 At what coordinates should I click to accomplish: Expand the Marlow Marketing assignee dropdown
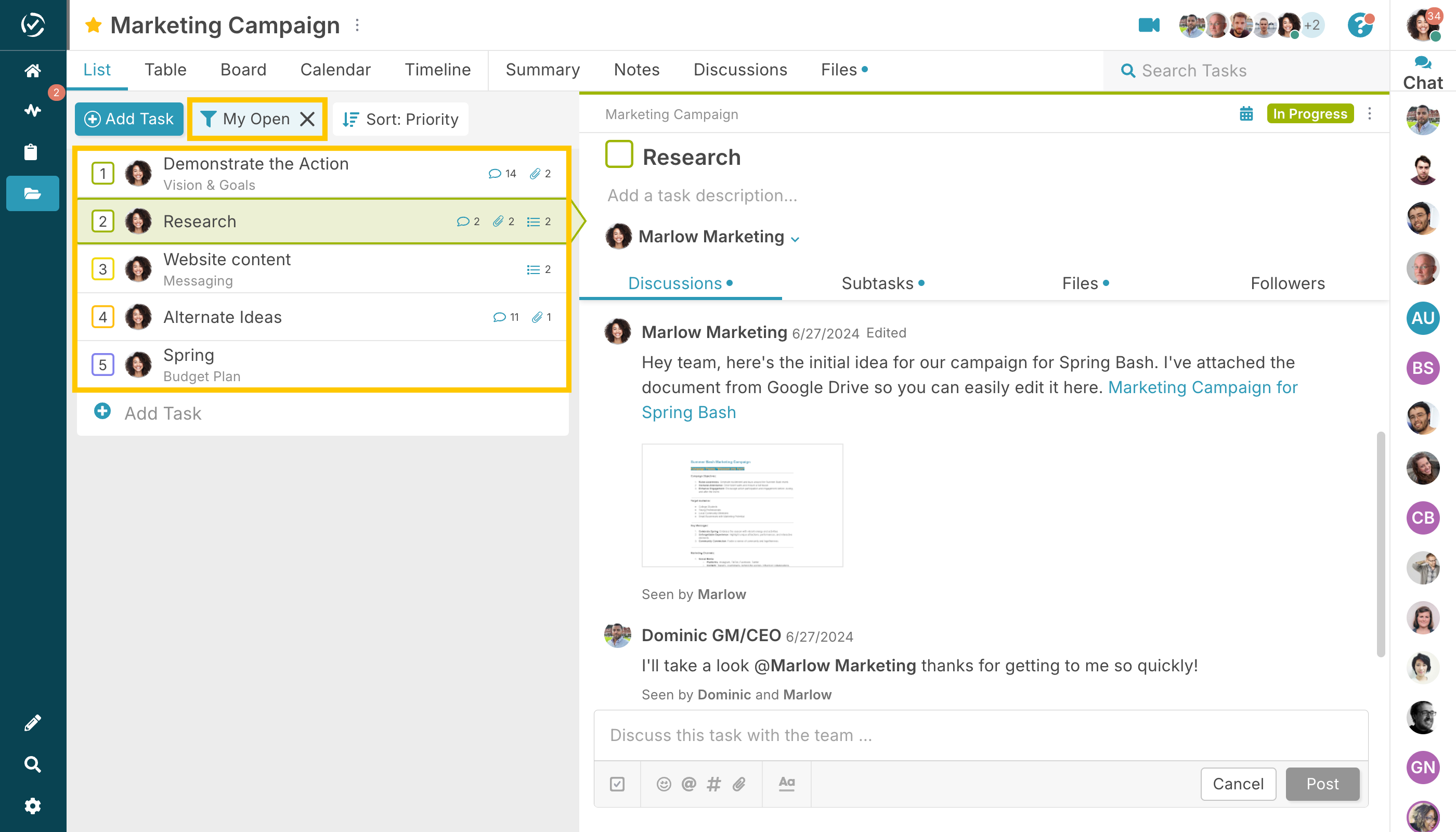(x=795, y=239)
